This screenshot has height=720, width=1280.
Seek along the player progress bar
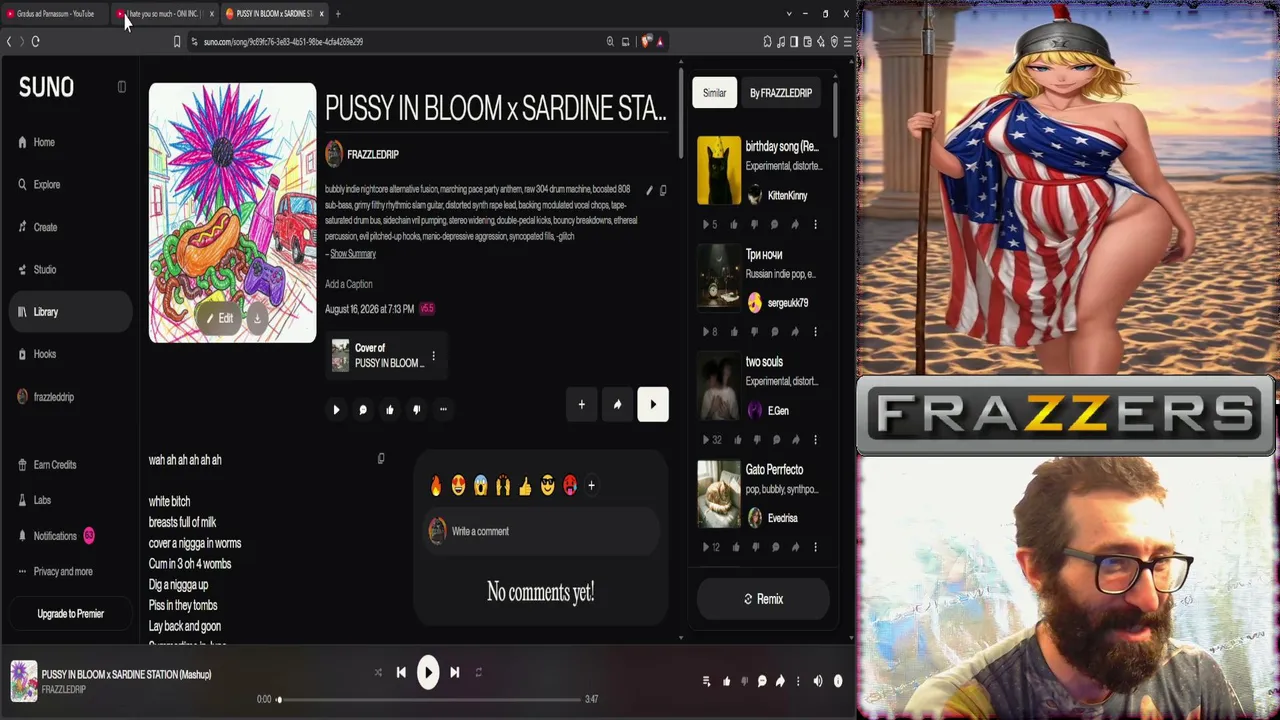(x=429, y=700)
